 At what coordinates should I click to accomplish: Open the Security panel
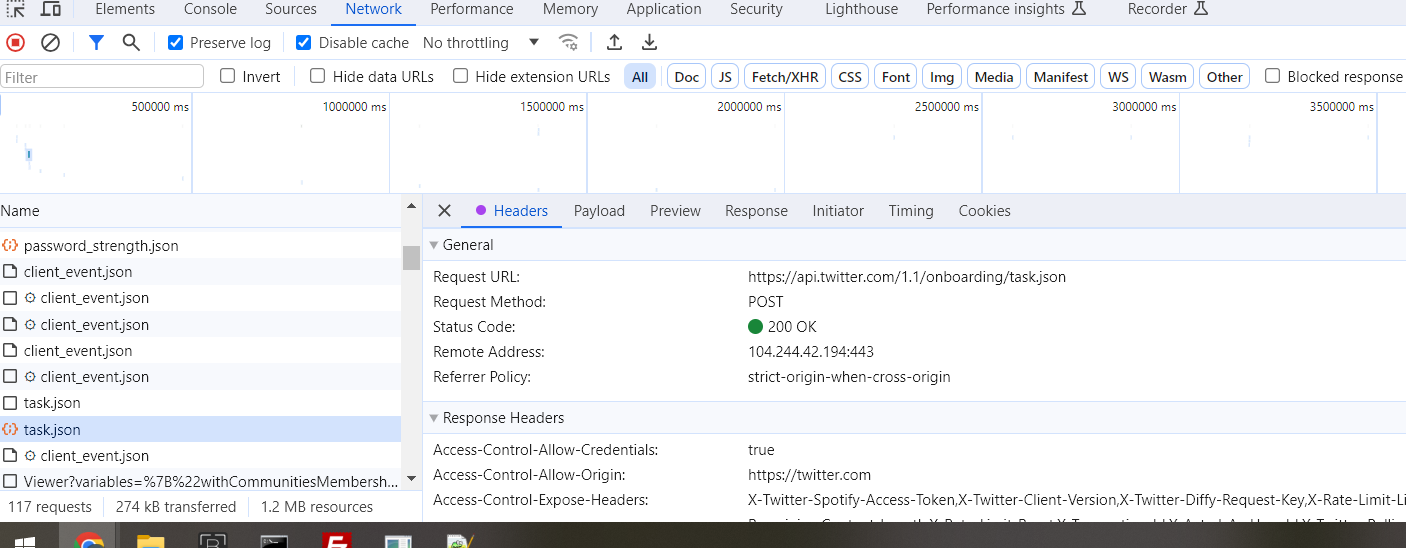click(756, 9)
